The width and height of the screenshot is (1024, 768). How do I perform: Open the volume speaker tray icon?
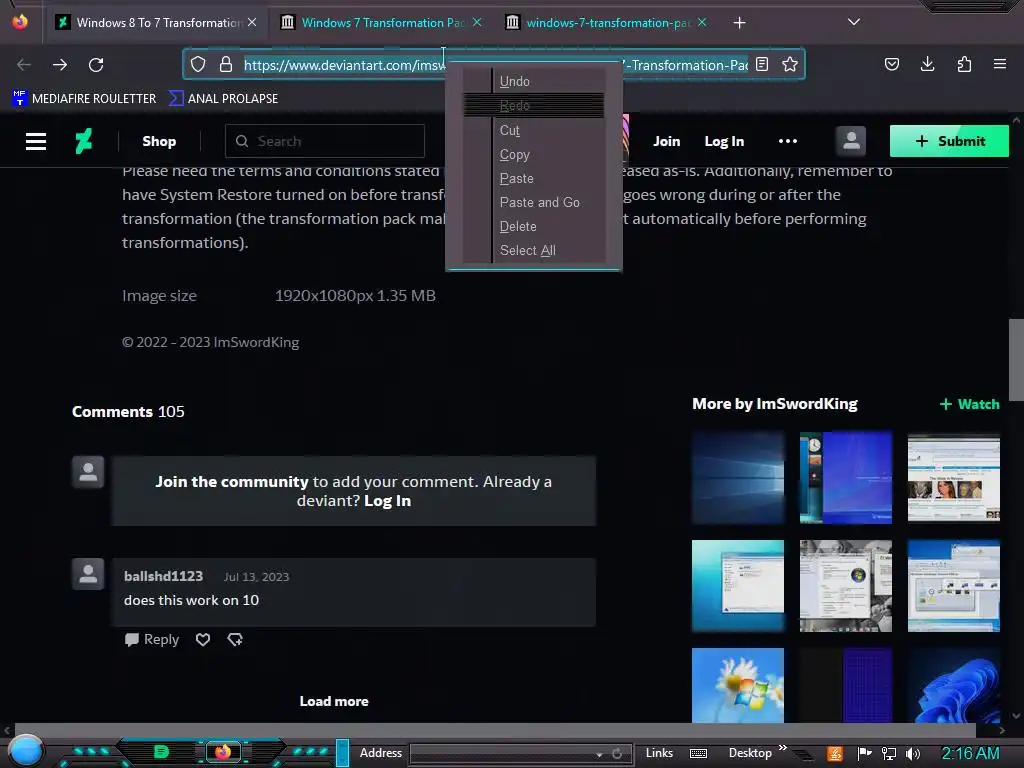(x=913, y=754)
